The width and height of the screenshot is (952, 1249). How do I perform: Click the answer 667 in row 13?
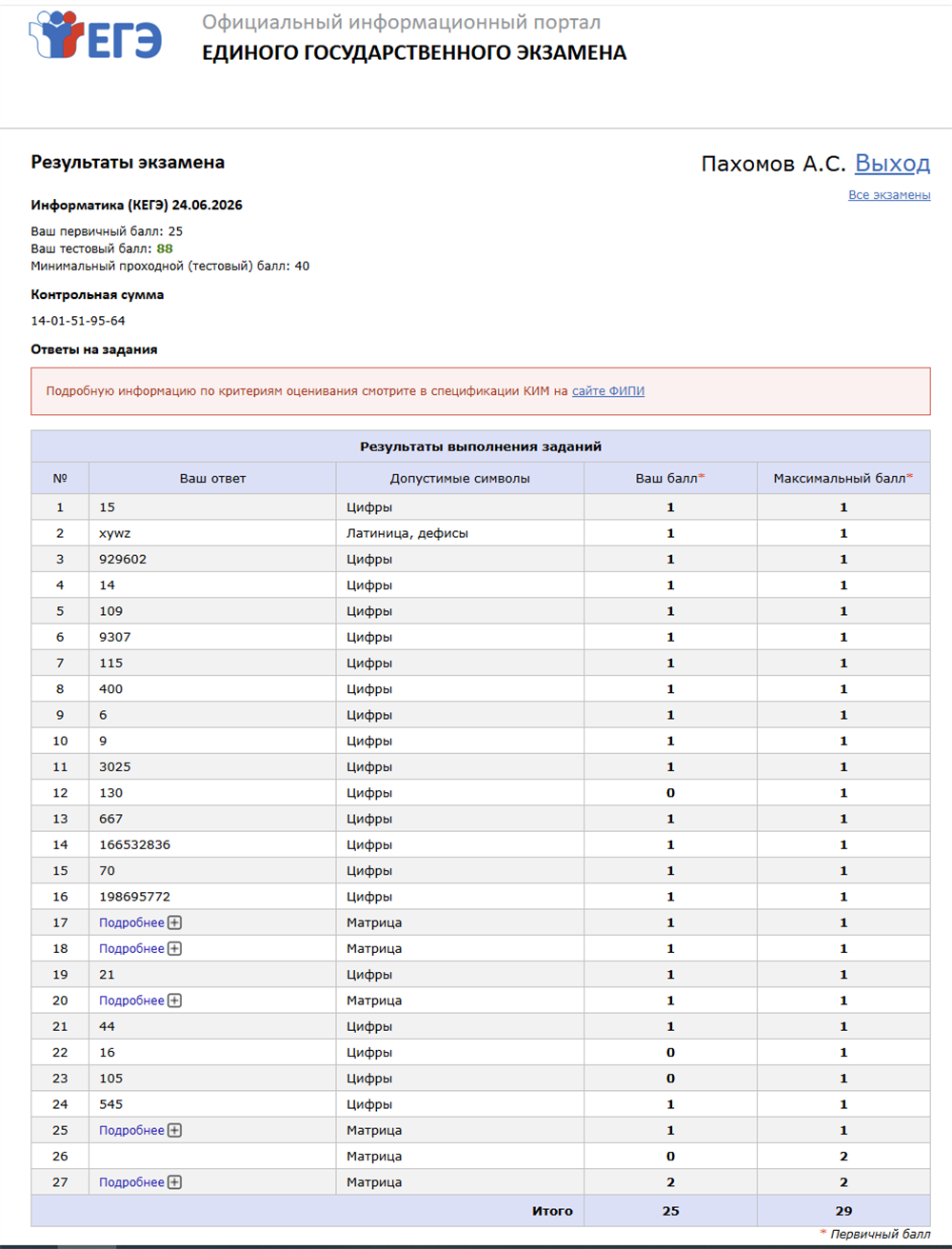click(x=110, y=819)
